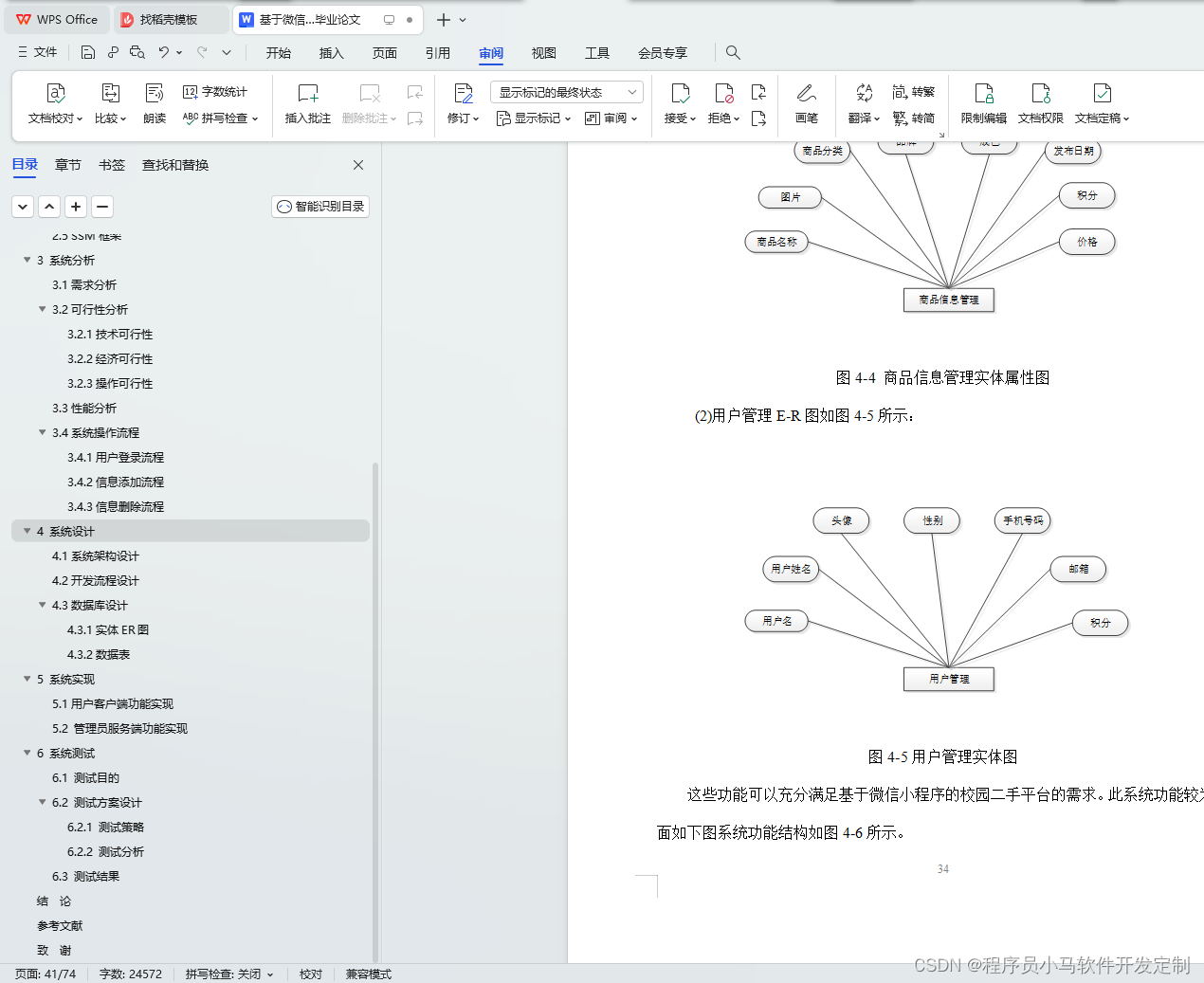Collapse the 6.2 测试方案设计 section

(x=43, y=802)
